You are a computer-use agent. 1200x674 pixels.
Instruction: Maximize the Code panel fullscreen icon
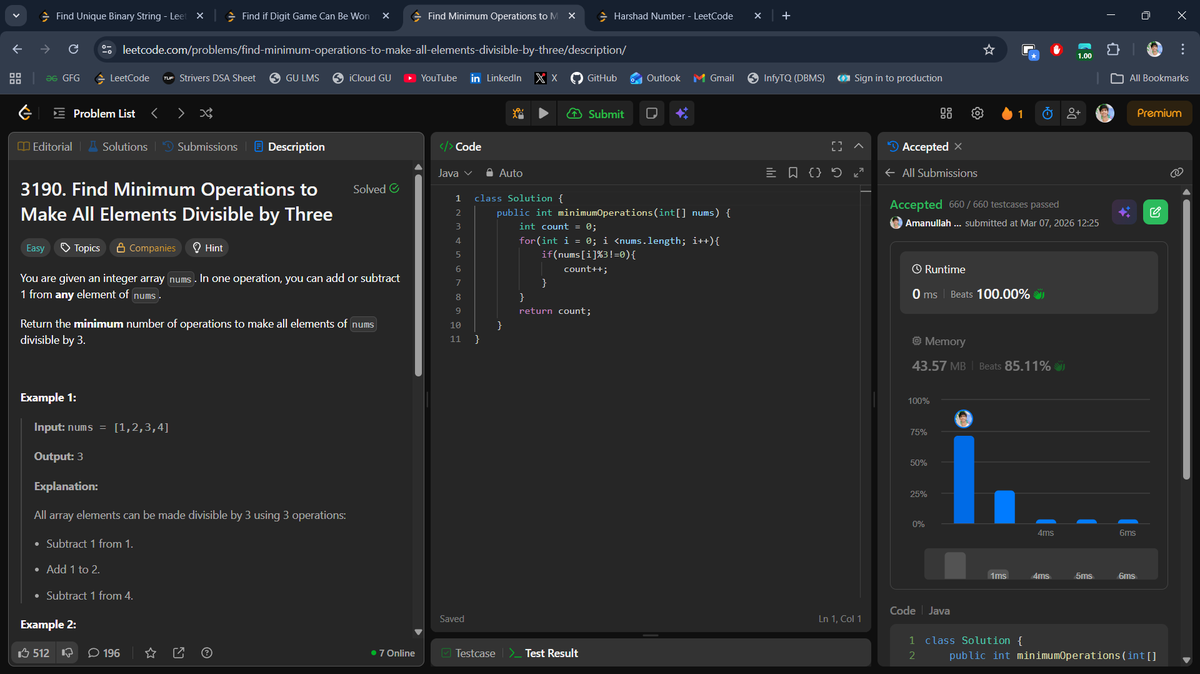[837, 147]
